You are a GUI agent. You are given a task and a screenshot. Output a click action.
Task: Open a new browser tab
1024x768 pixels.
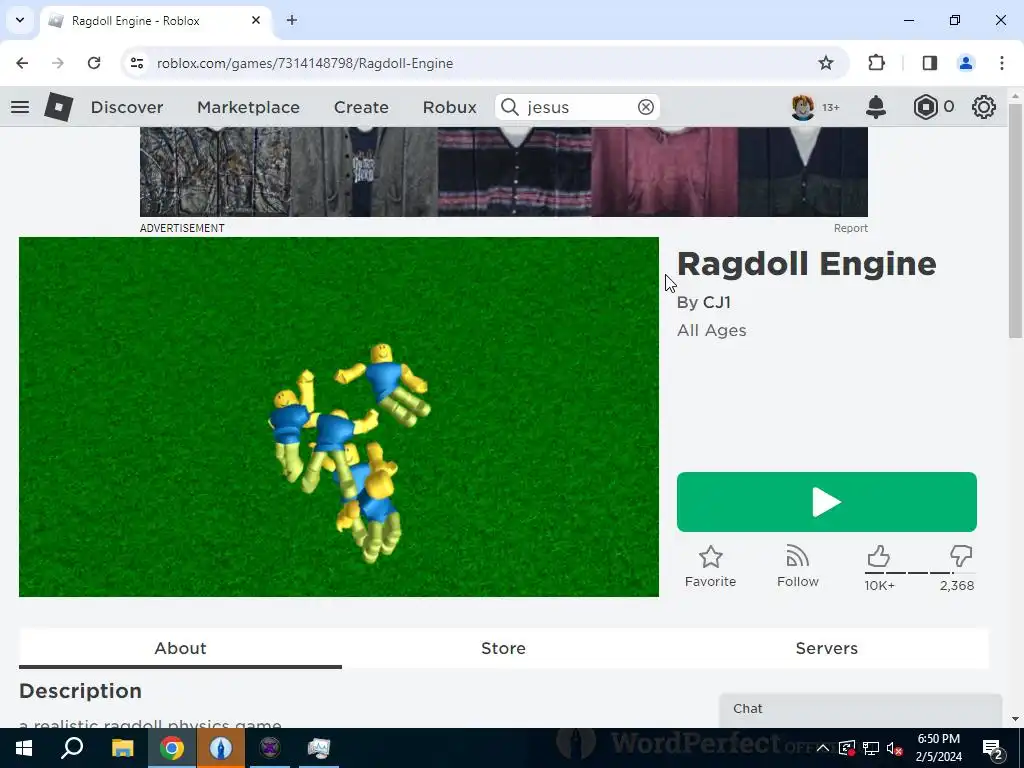pos(292,20)
